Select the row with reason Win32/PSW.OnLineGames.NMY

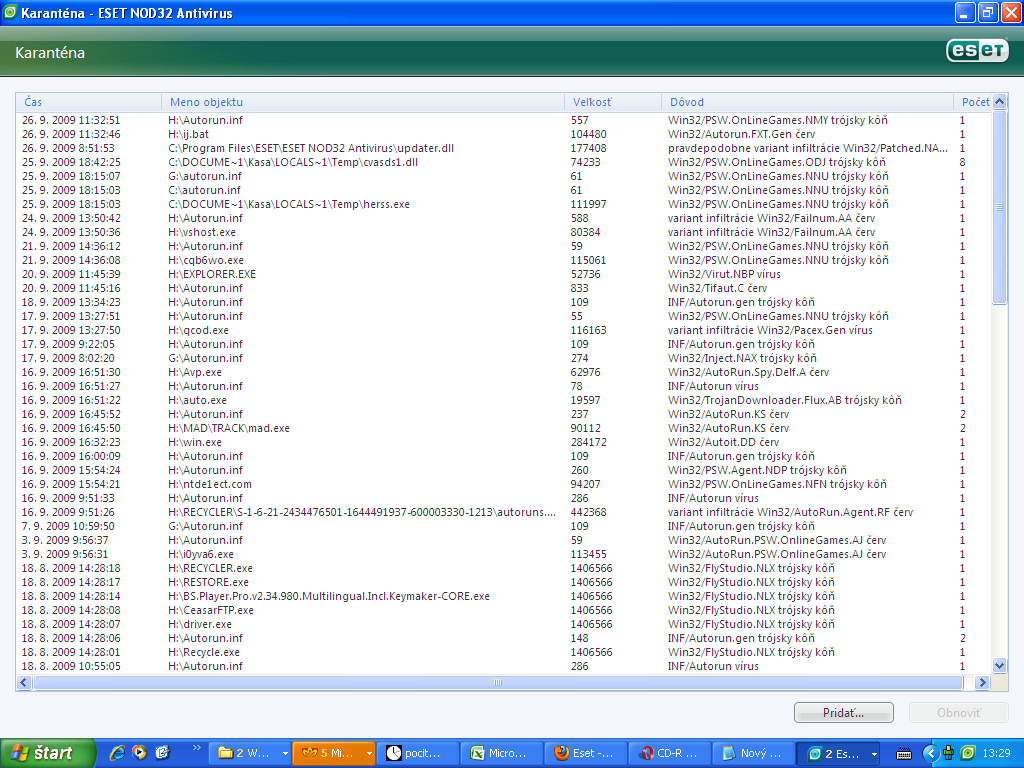[504, 120]
